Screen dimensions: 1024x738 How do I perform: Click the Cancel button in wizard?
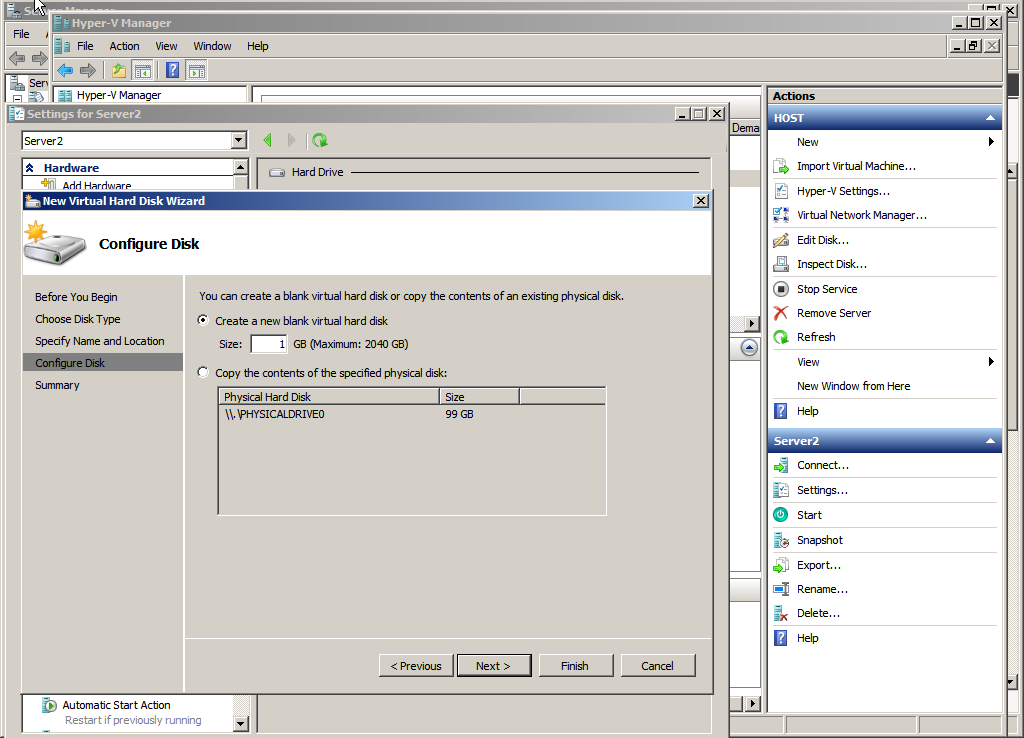[x=658, y=666]
